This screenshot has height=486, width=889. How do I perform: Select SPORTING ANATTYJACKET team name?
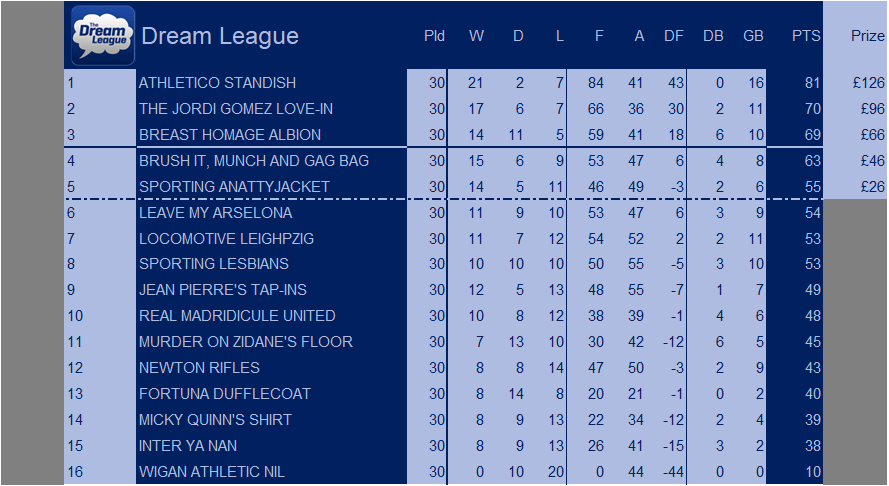click(234, 187)
